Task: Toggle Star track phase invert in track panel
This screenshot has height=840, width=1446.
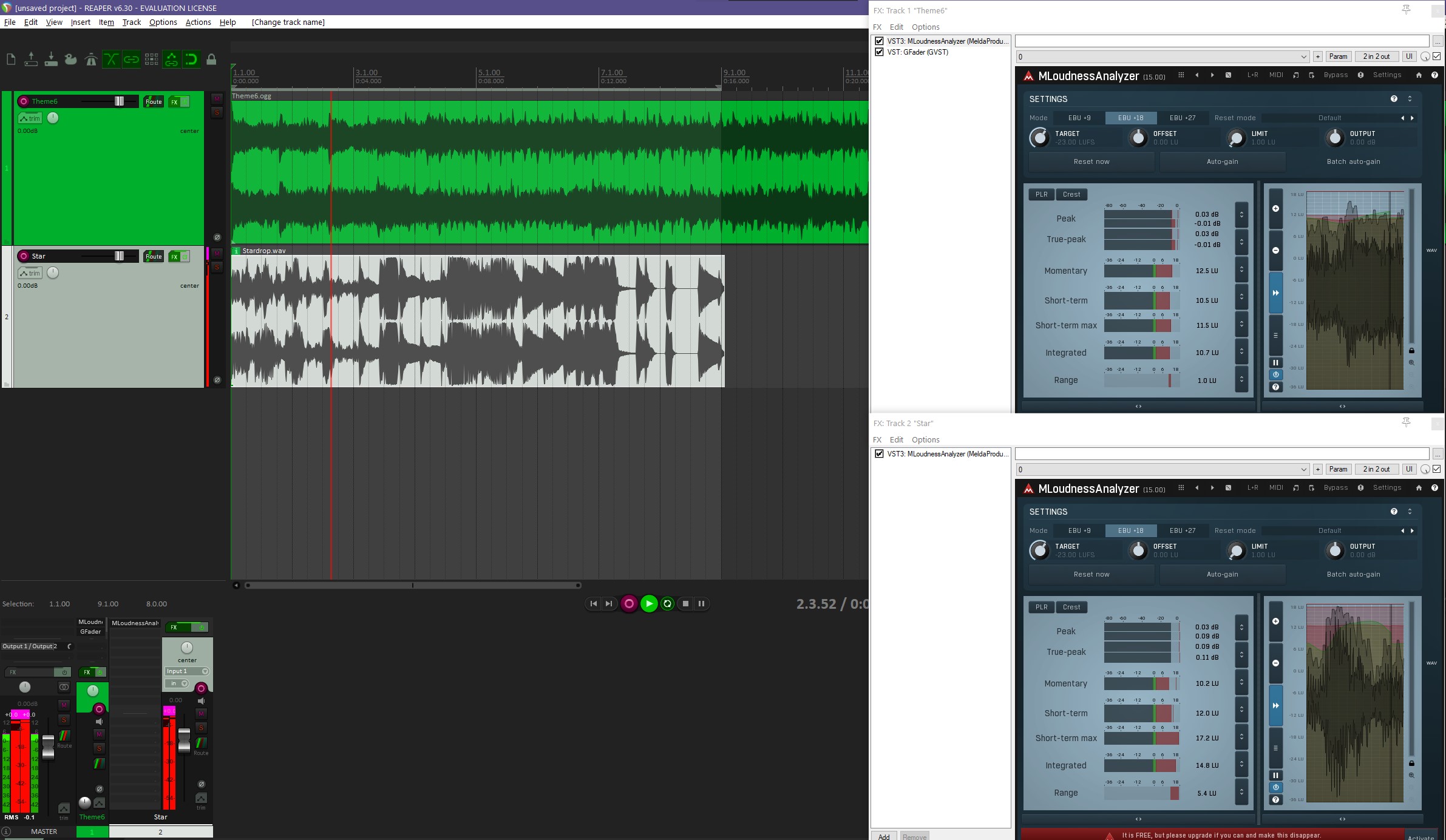Action: (x=217, y=381)
